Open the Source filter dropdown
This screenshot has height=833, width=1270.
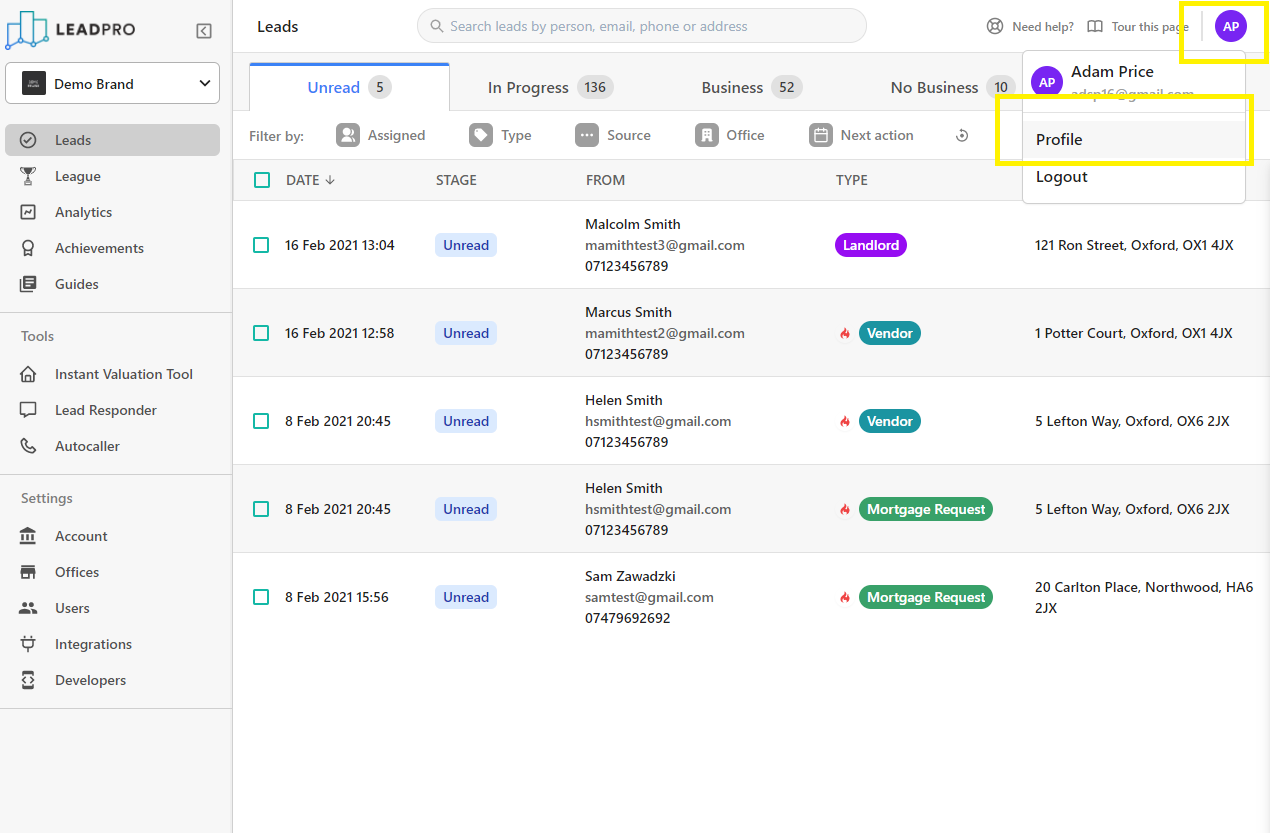613,135
